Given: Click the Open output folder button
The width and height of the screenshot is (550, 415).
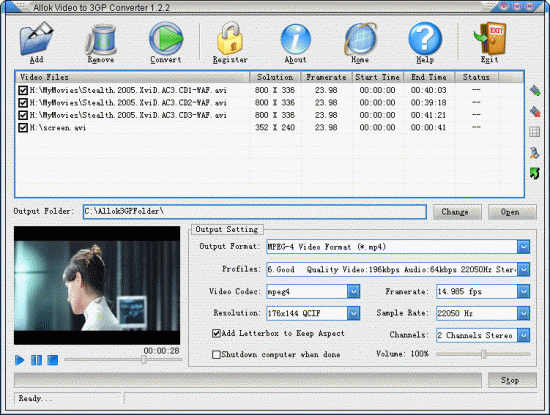Looking at the screenshot, I should pyautogui.click(x=512, y=212).
